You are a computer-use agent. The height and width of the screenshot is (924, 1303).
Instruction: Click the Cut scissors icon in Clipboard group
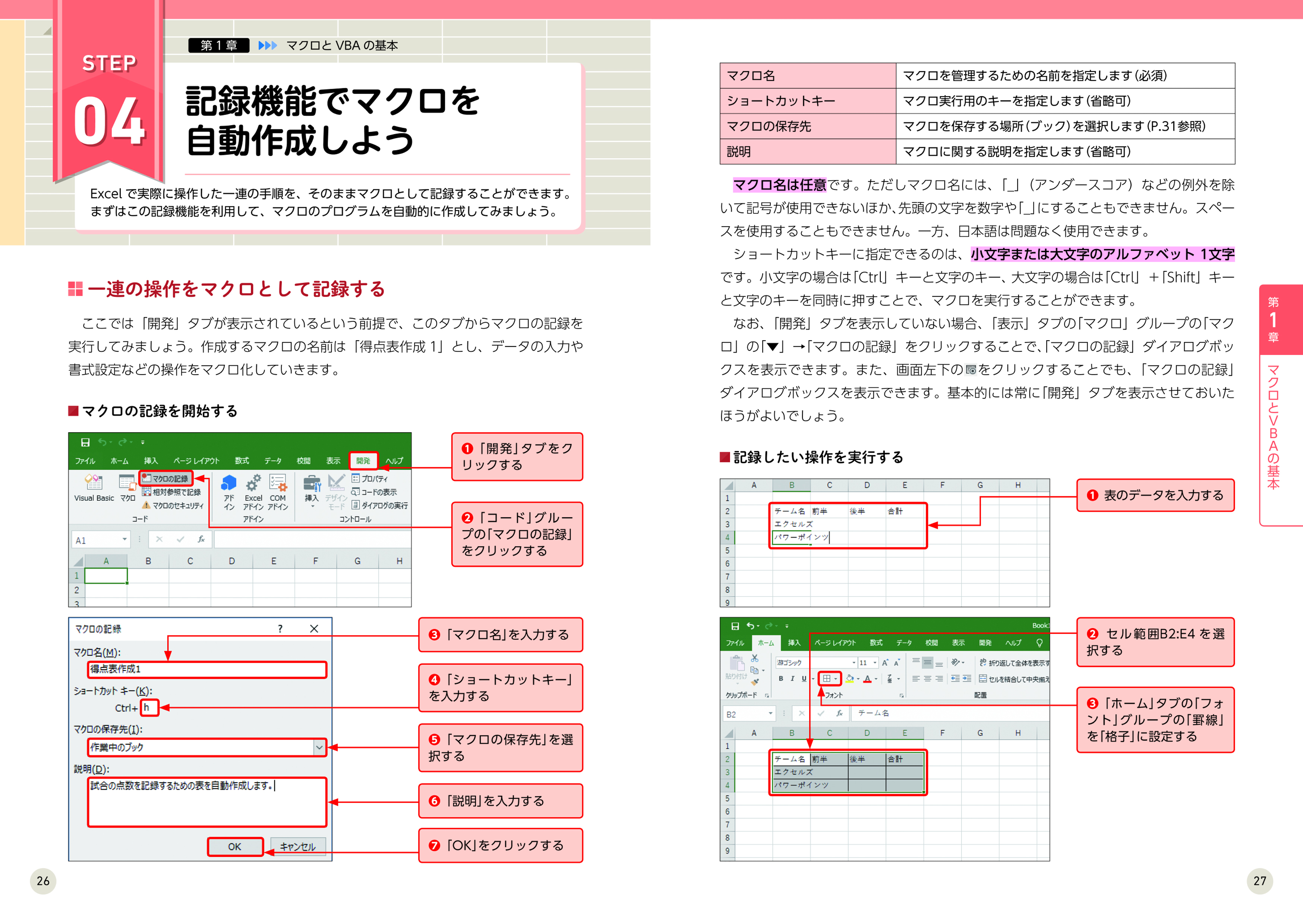click(754, 658)
